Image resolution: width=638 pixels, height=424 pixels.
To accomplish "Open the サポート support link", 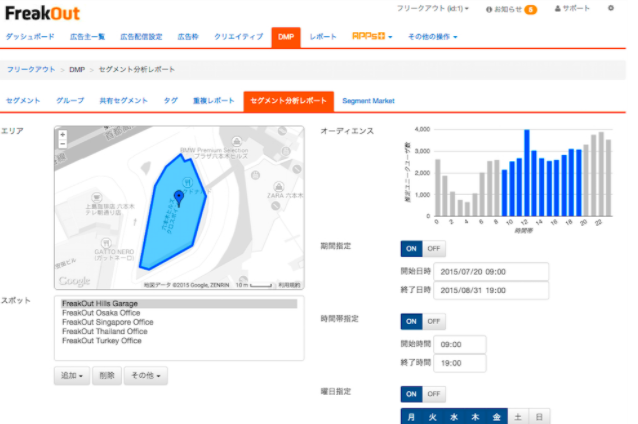I will (572, 9).
